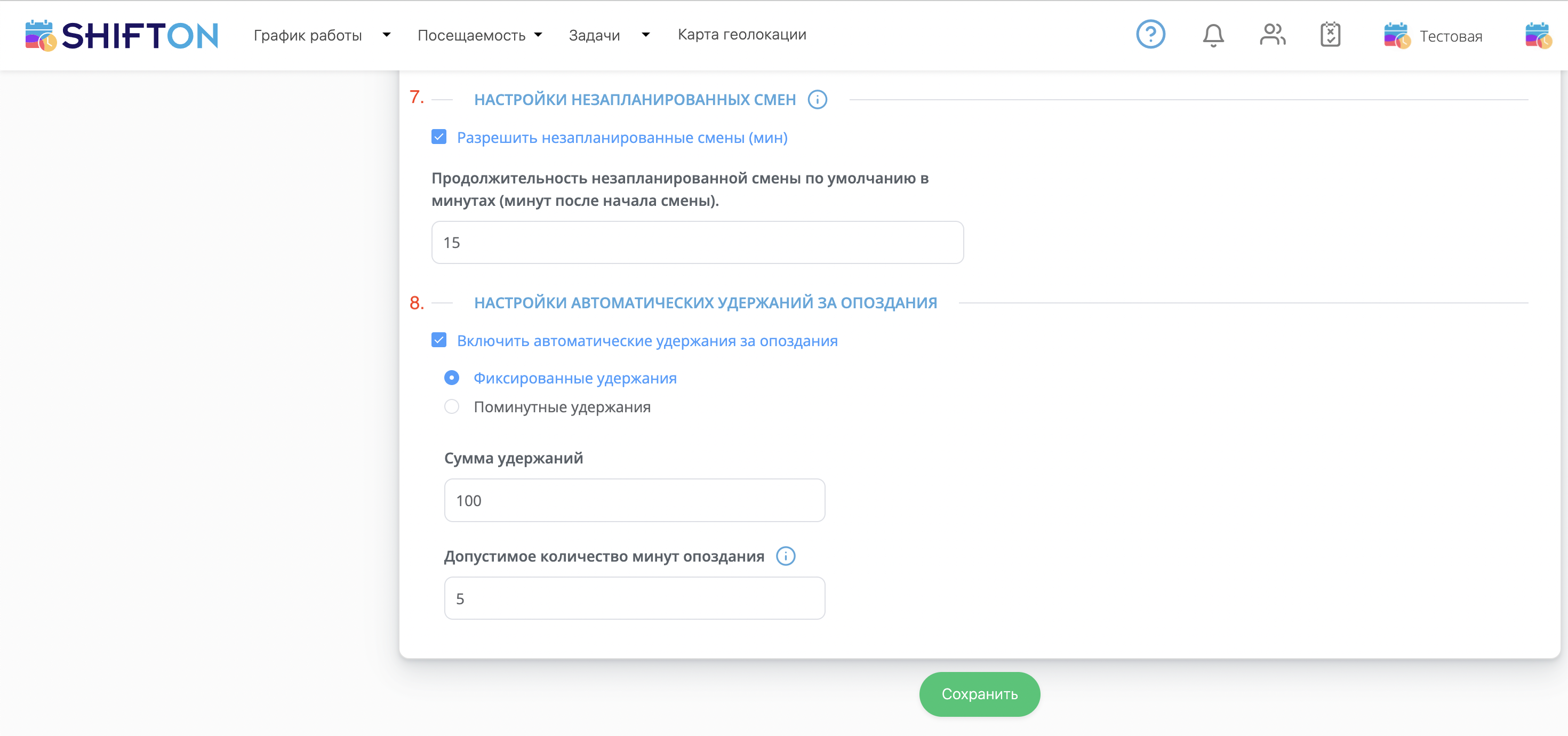Toggle Разрешить незапланированные смены checkbox
Screen dimensions: 1568x736
[x=439, y=137]
